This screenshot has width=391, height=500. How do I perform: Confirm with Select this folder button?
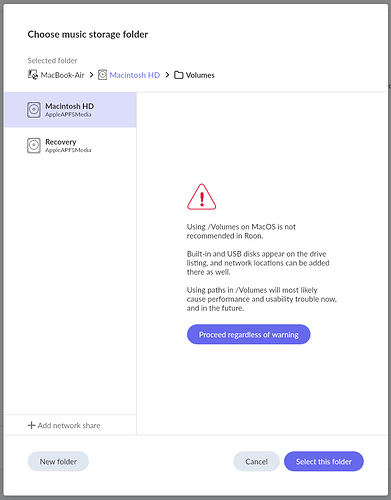pos(324,461)
